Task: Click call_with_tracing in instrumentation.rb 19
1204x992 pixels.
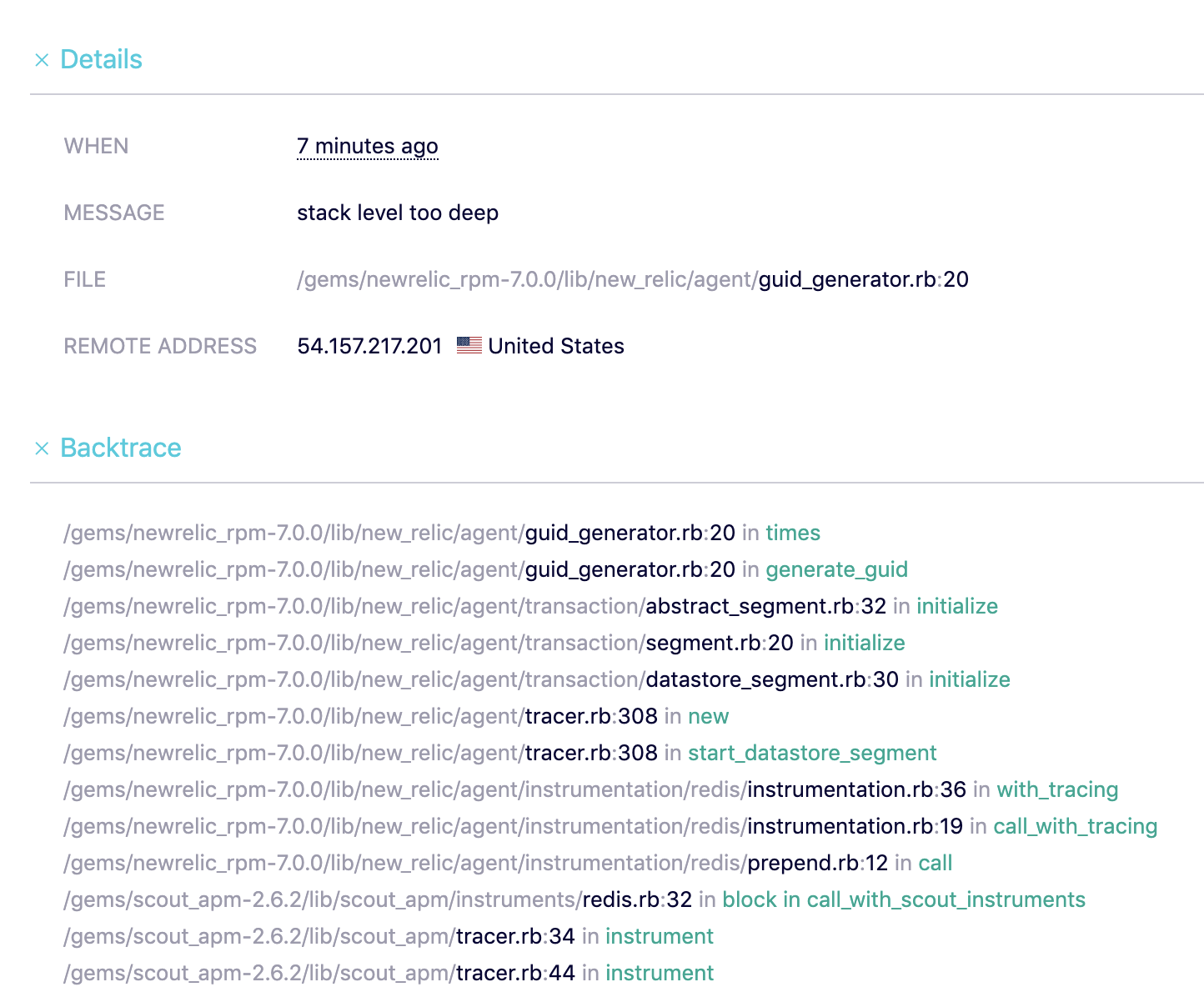Action: (x=1074, y=826)
